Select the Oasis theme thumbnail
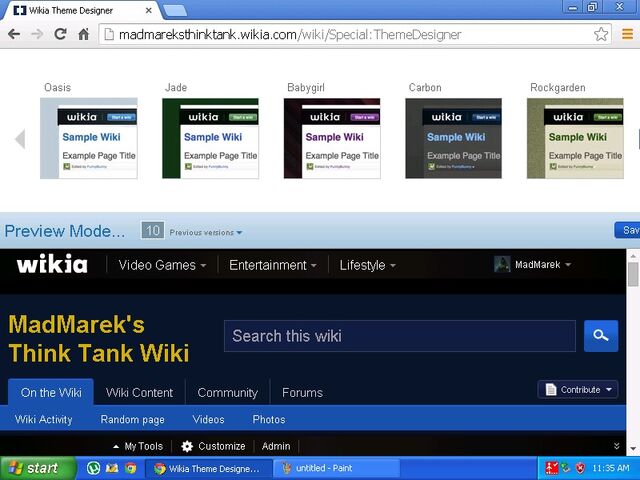Screen dimensions: 640x480 [89, 138]
